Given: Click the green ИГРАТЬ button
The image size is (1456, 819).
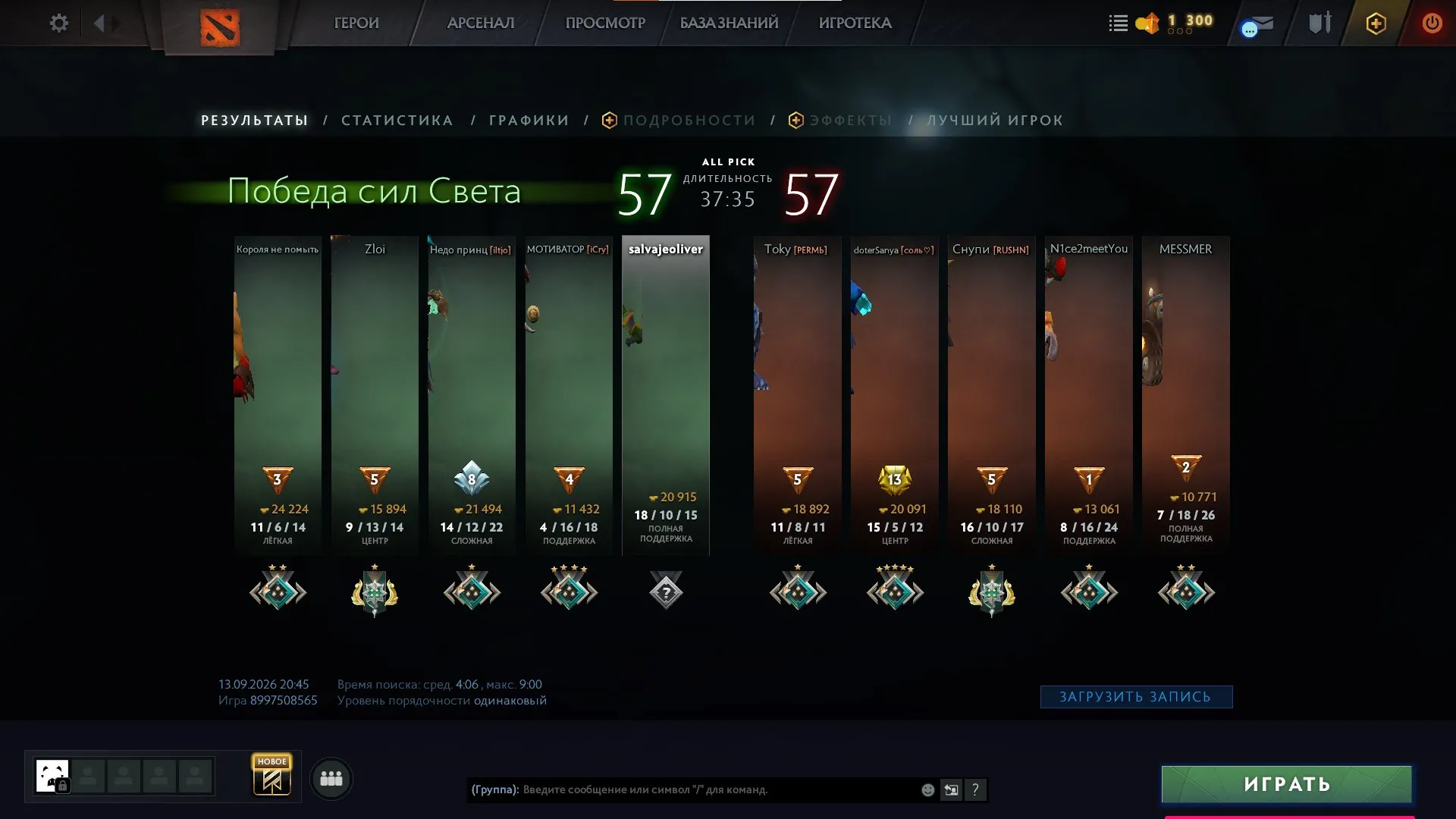Looking at the screenshot, I should (x=1287, y=783).
